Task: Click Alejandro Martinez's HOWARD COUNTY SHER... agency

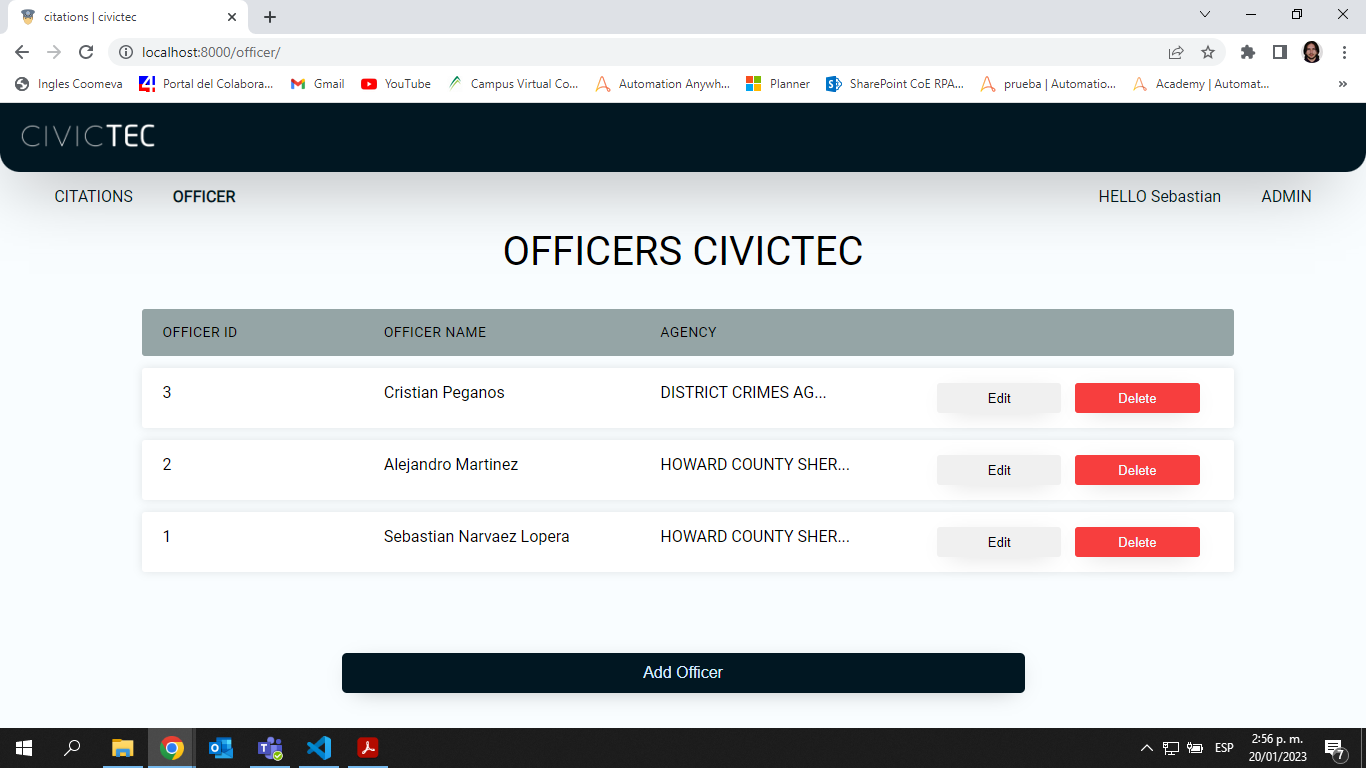Action: pyautogui.click(x=755, y=464)
